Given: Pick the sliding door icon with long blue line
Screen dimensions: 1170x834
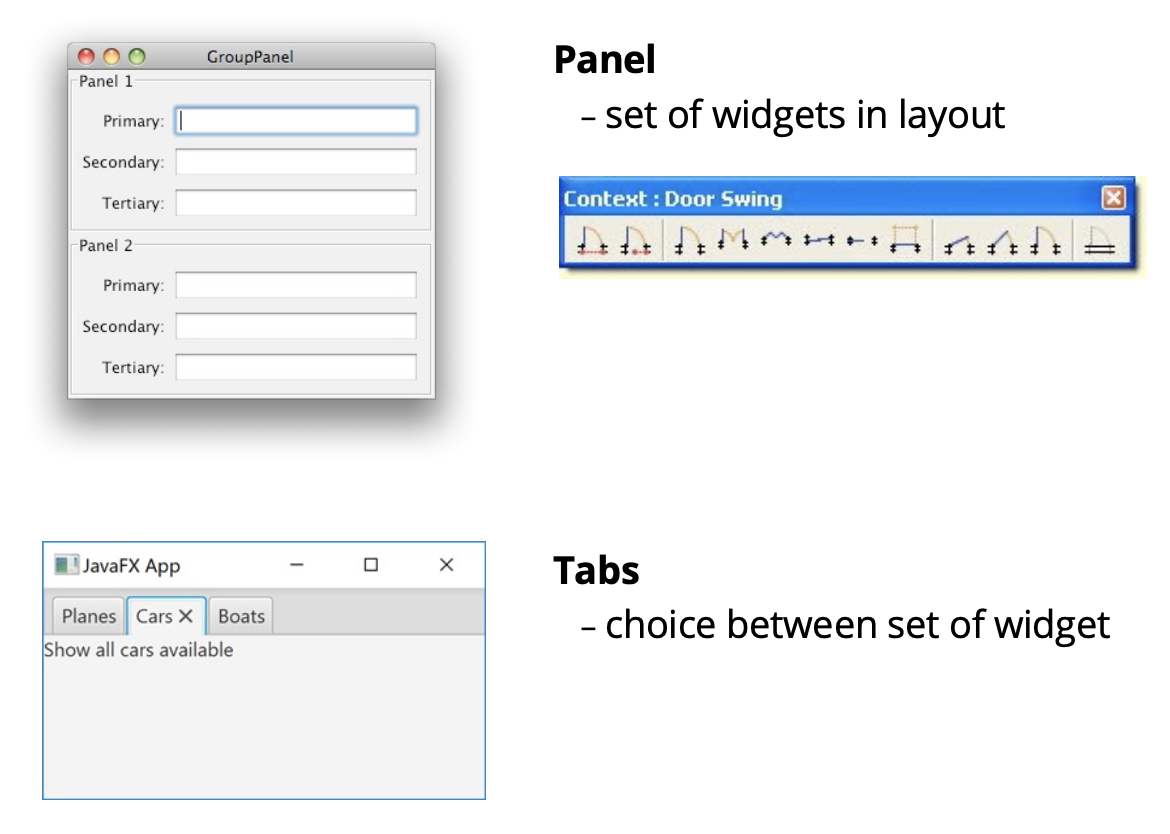Looking at the screenshot, I should click(x=818, y=241).
